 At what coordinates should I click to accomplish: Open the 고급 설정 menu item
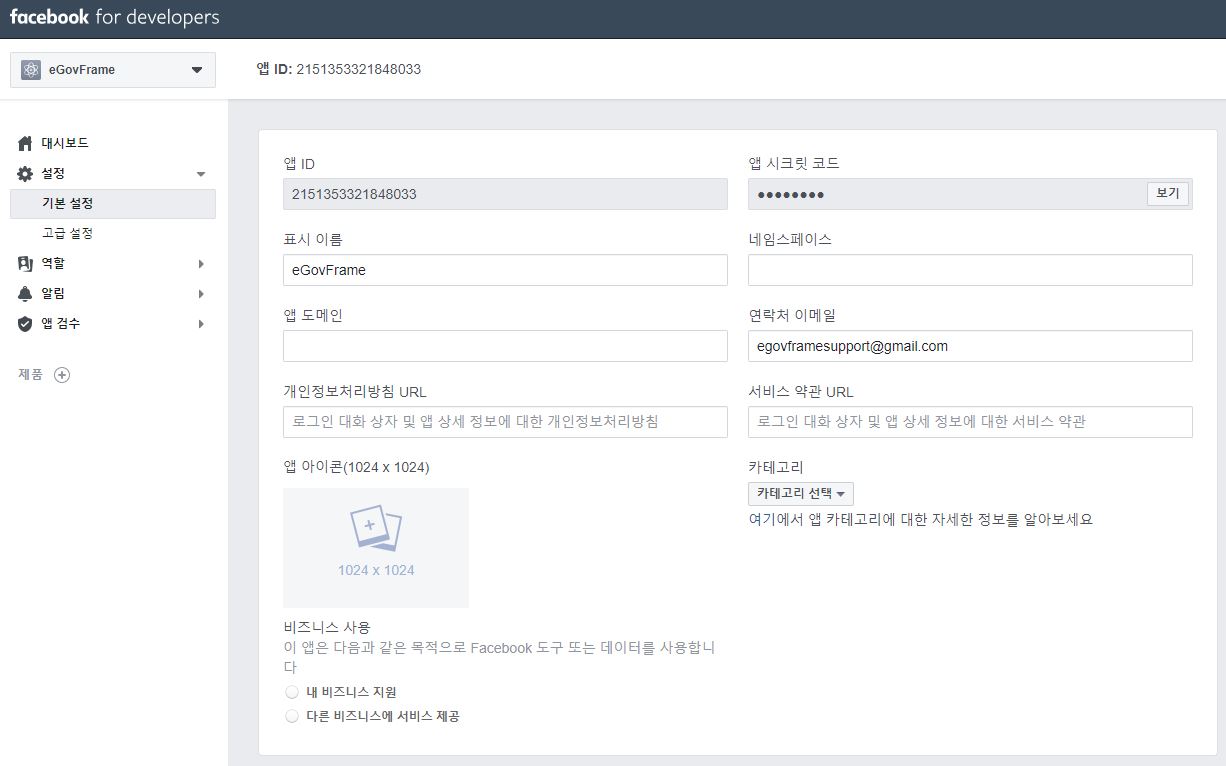68,234
